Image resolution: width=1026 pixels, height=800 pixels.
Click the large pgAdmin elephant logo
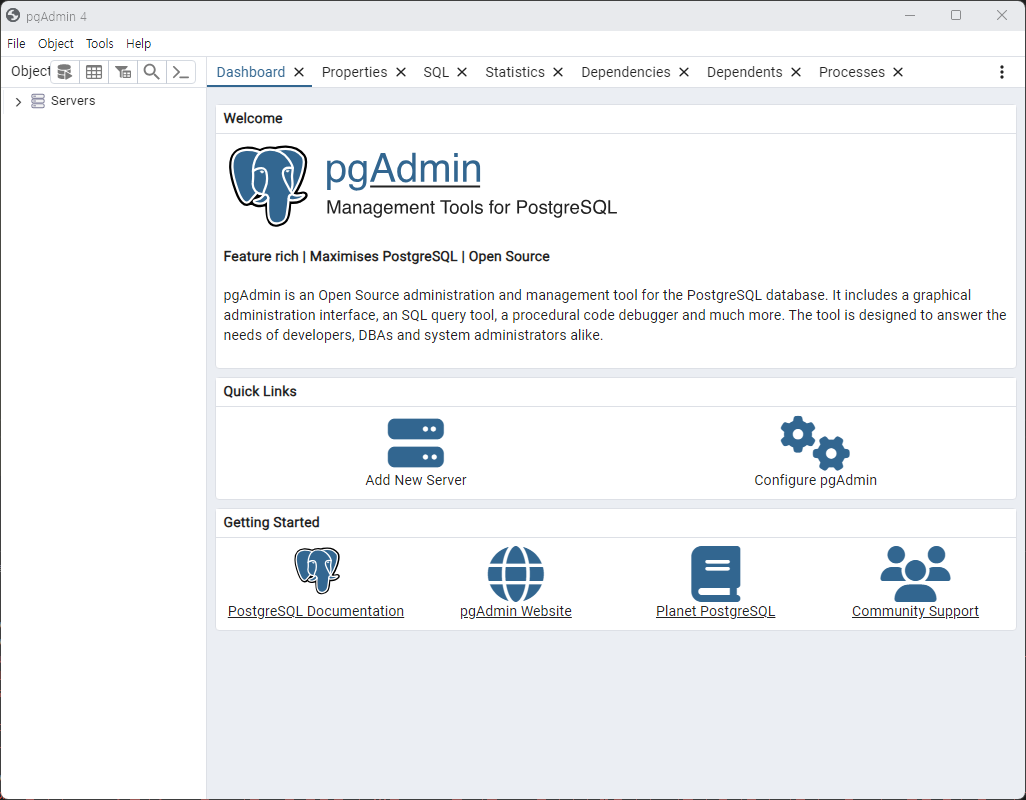tap(268, 185)
